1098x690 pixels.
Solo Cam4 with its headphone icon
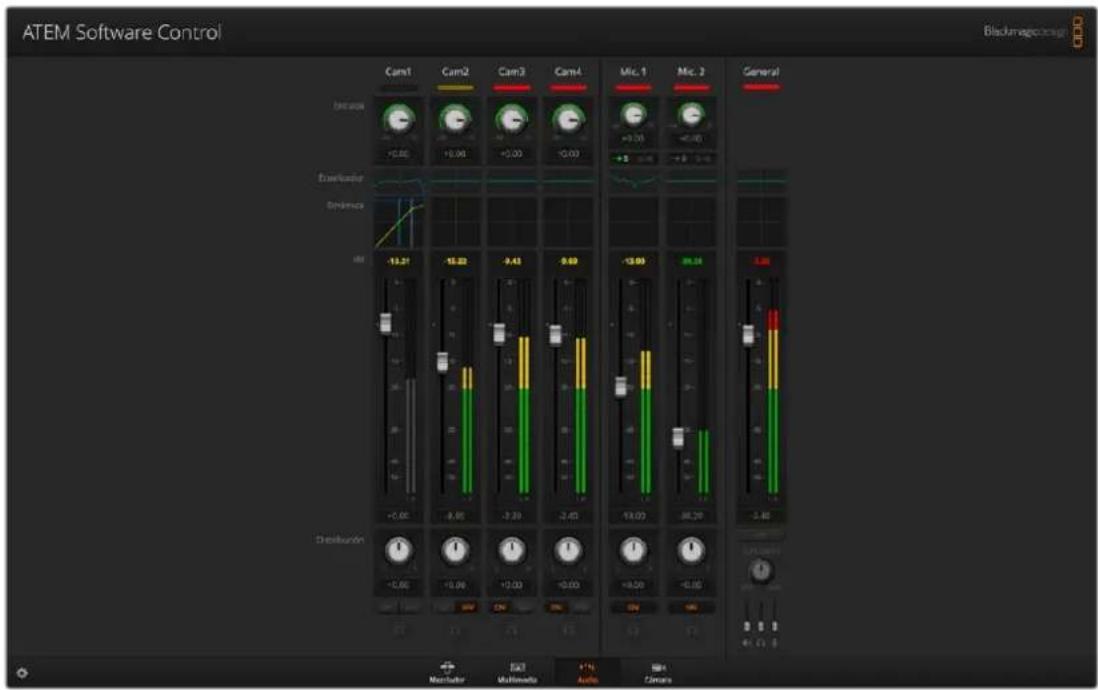point(569,630)
